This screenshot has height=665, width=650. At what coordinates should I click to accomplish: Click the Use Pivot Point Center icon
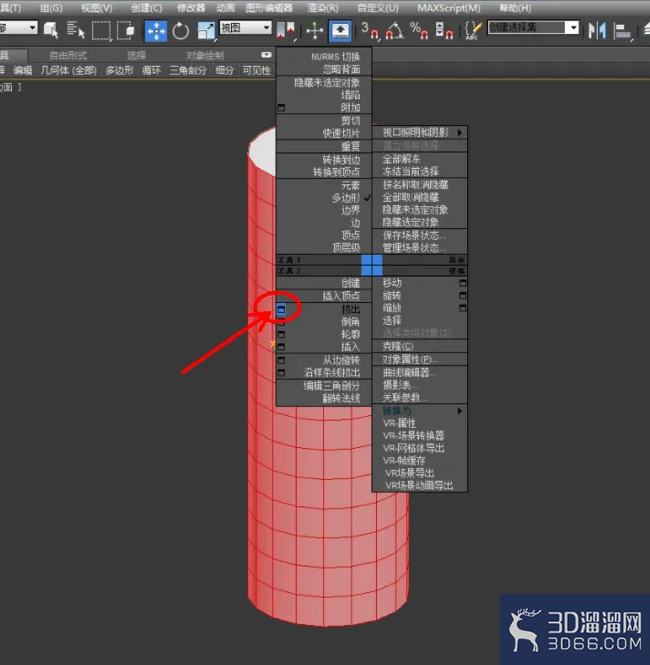[x=286, y=31]
